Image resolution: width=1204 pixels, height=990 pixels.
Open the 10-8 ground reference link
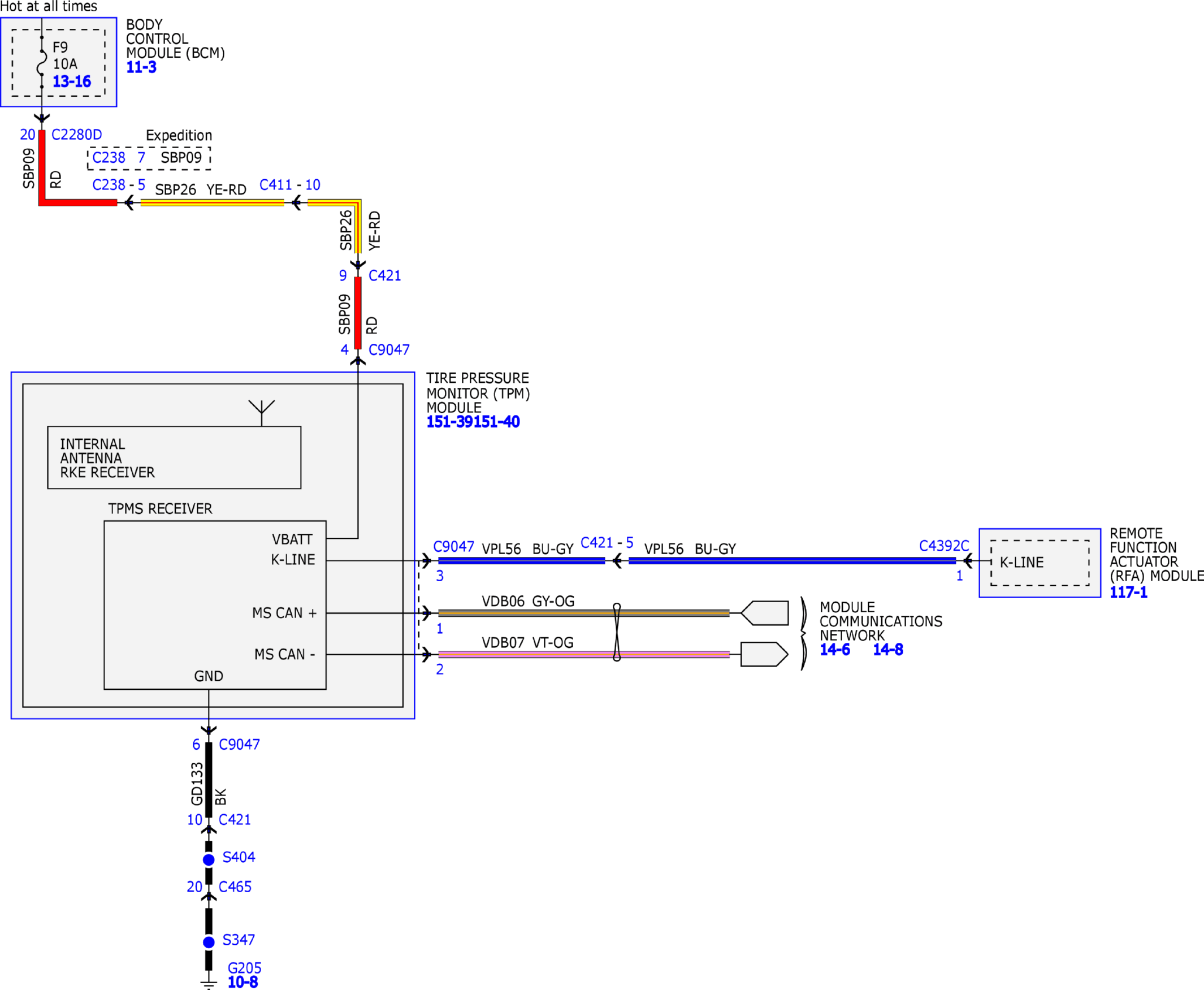[243, 982]
